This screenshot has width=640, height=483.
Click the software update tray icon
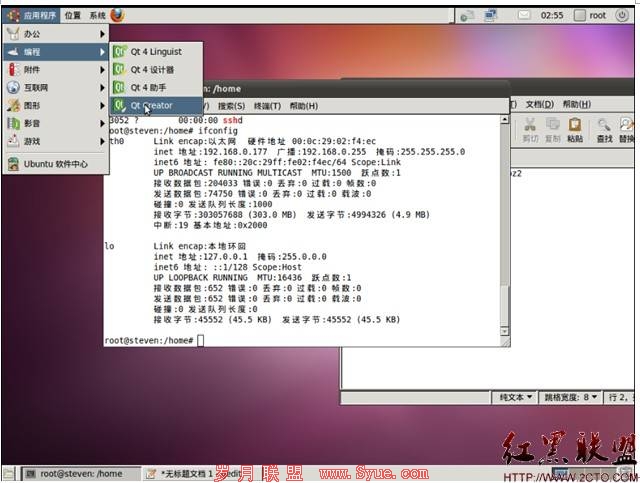pyautogui.click(x=467, y=16)
